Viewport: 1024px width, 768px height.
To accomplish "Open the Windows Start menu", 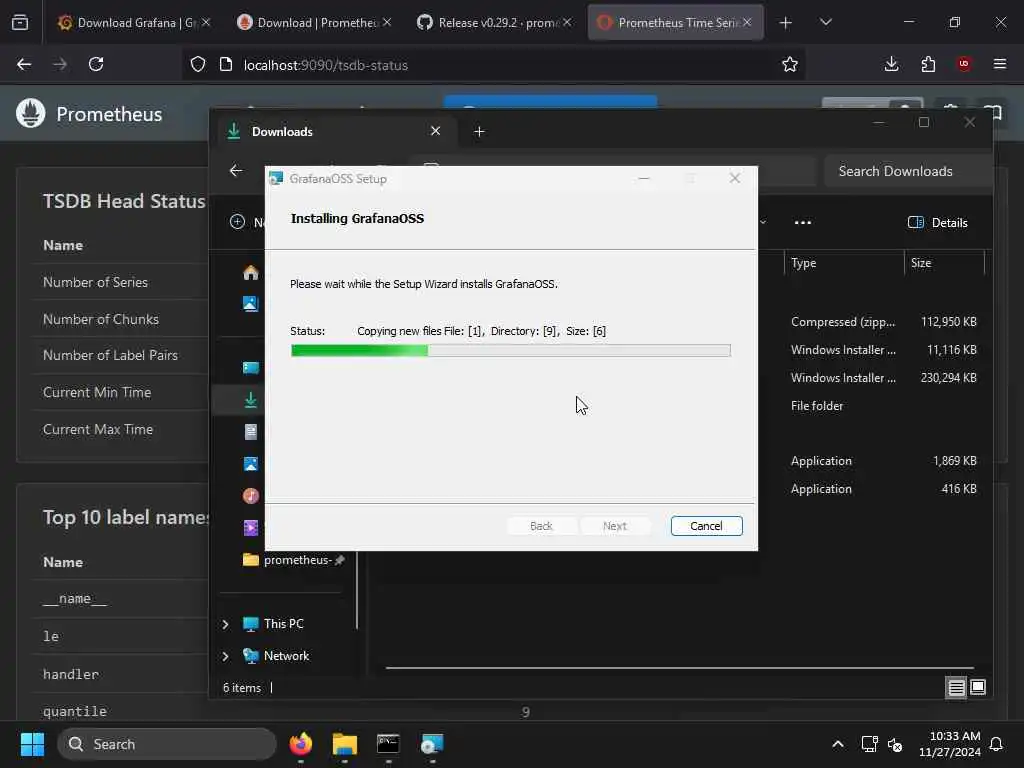I will pos(32,744).
